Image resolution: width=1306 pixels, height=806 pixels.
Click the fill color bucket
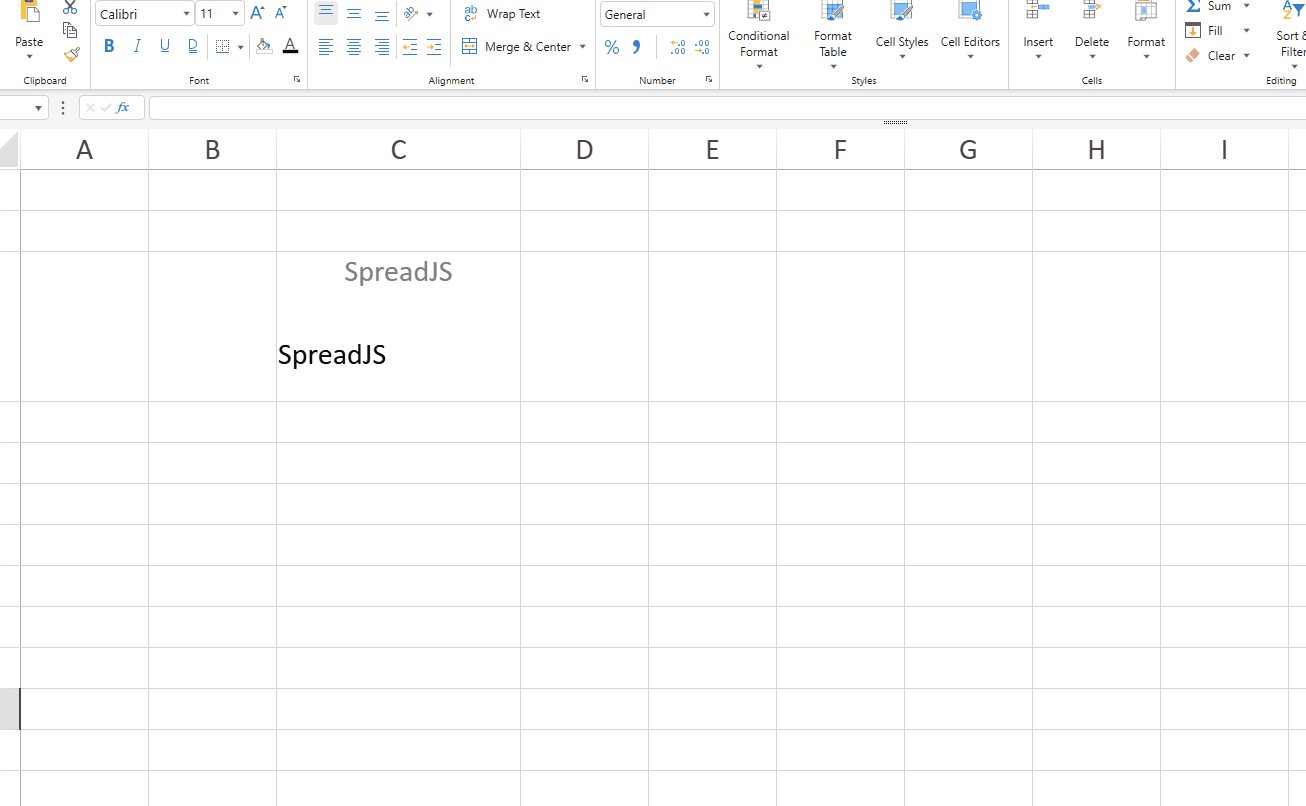pos(264,46)
